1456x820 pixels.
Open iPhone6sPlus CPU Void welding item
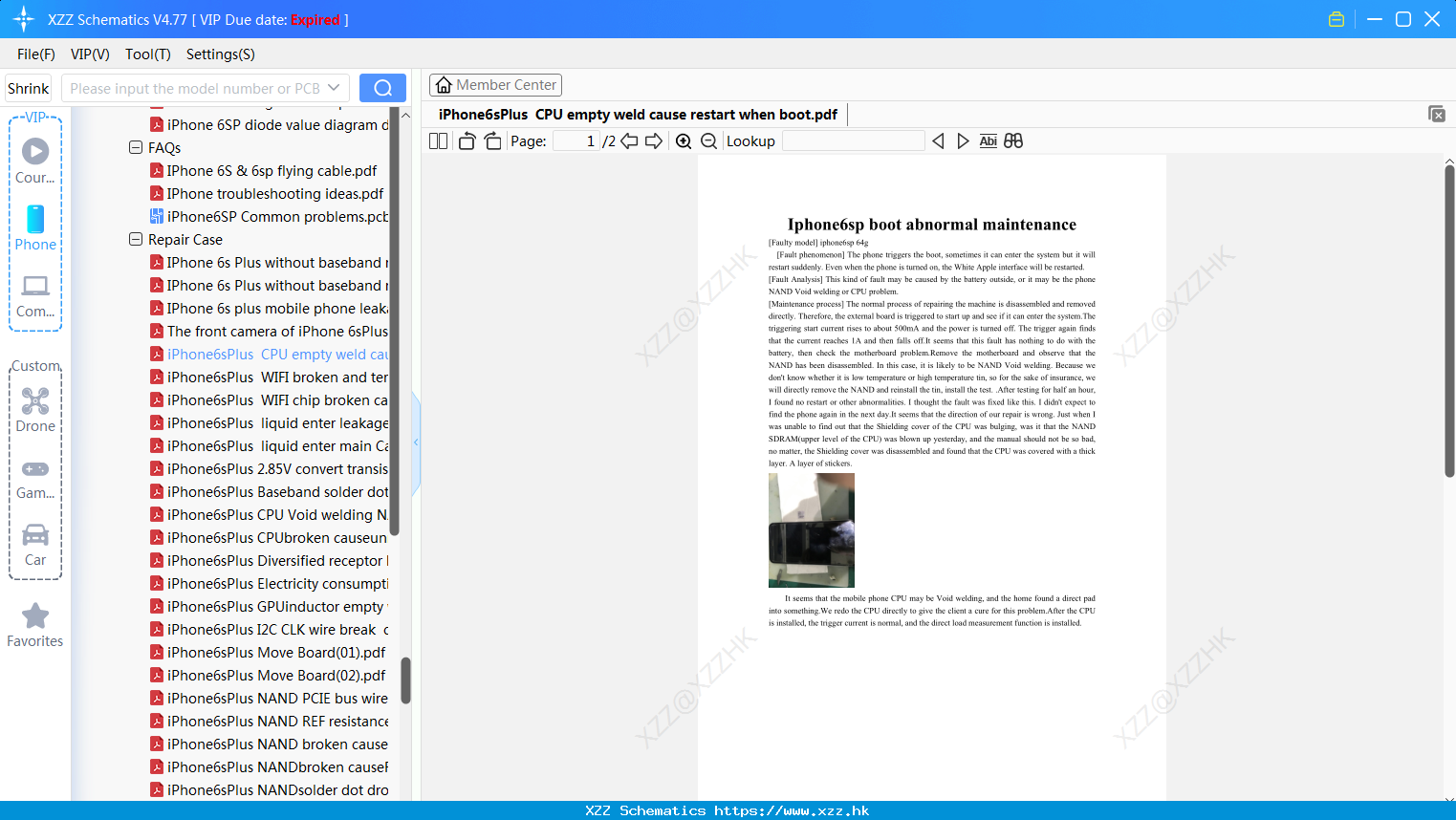coord(270,515)
